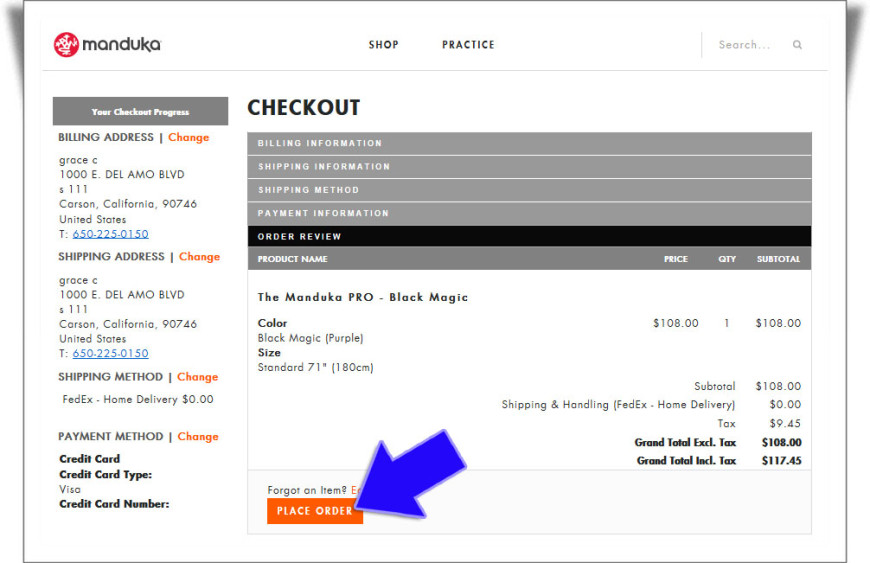The width and height of the screenshot is (870, 563).
Task: Expand the Shipping Information step
Action: tap(529, 166)
